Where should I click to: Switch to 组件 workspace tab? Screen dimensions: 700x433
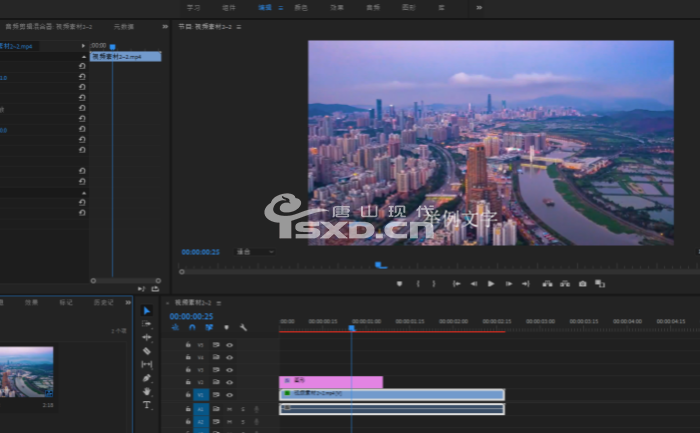coord(229,8)
